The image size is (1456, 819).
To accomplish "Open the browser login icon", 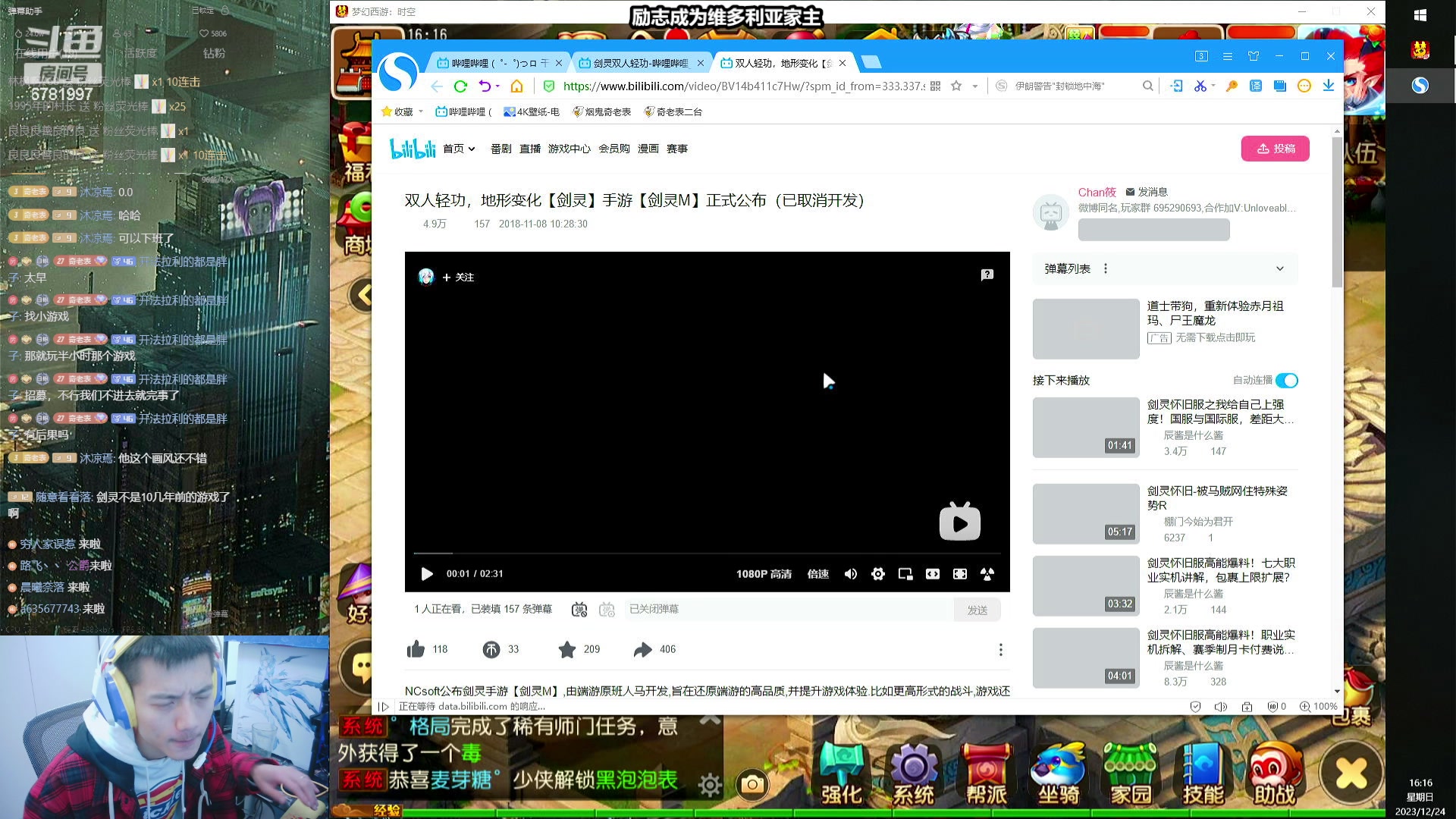I will pos(1176,86).
